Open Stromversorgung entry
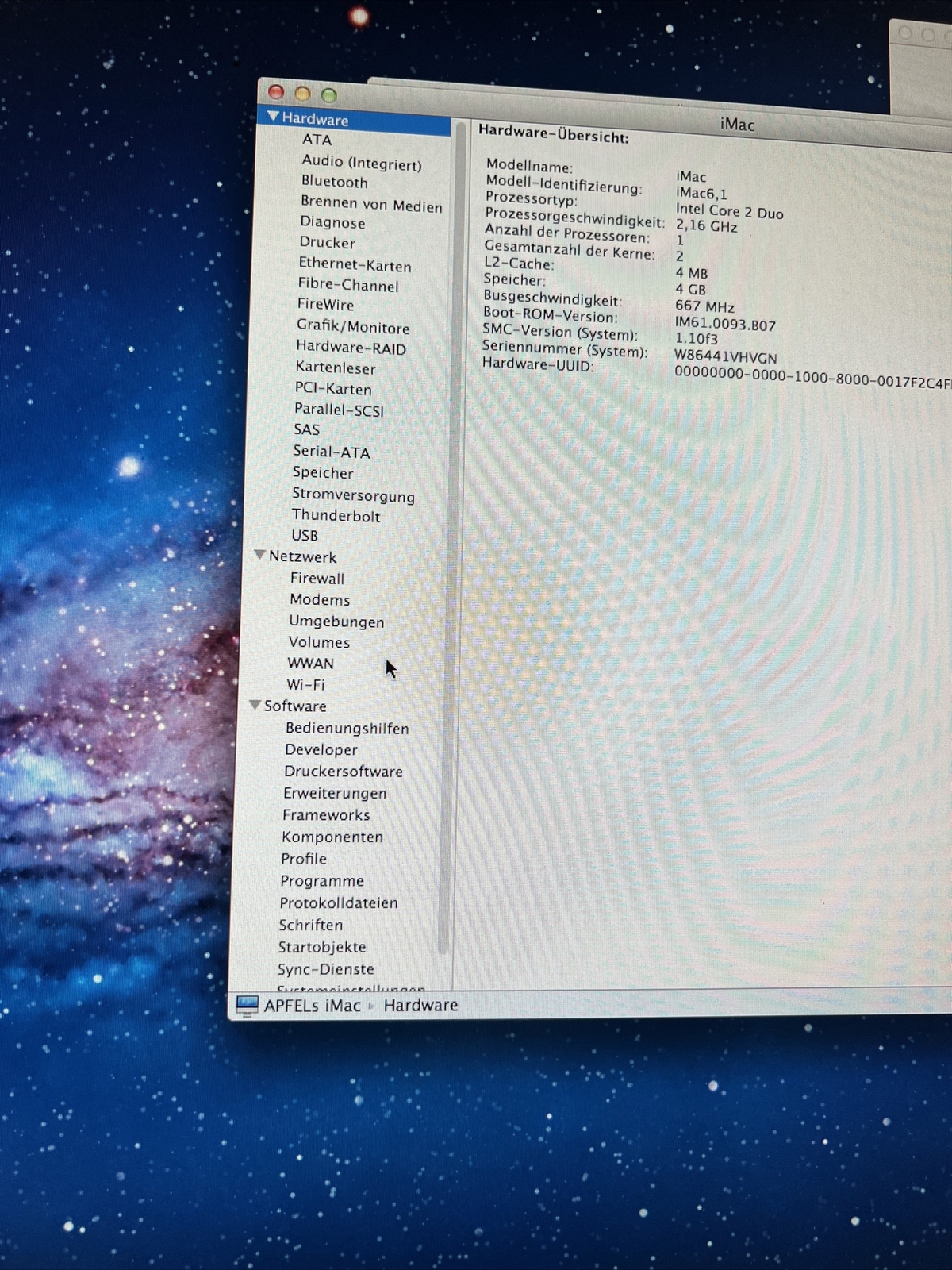The image size is (952, 1270). (x=353, y=495)
